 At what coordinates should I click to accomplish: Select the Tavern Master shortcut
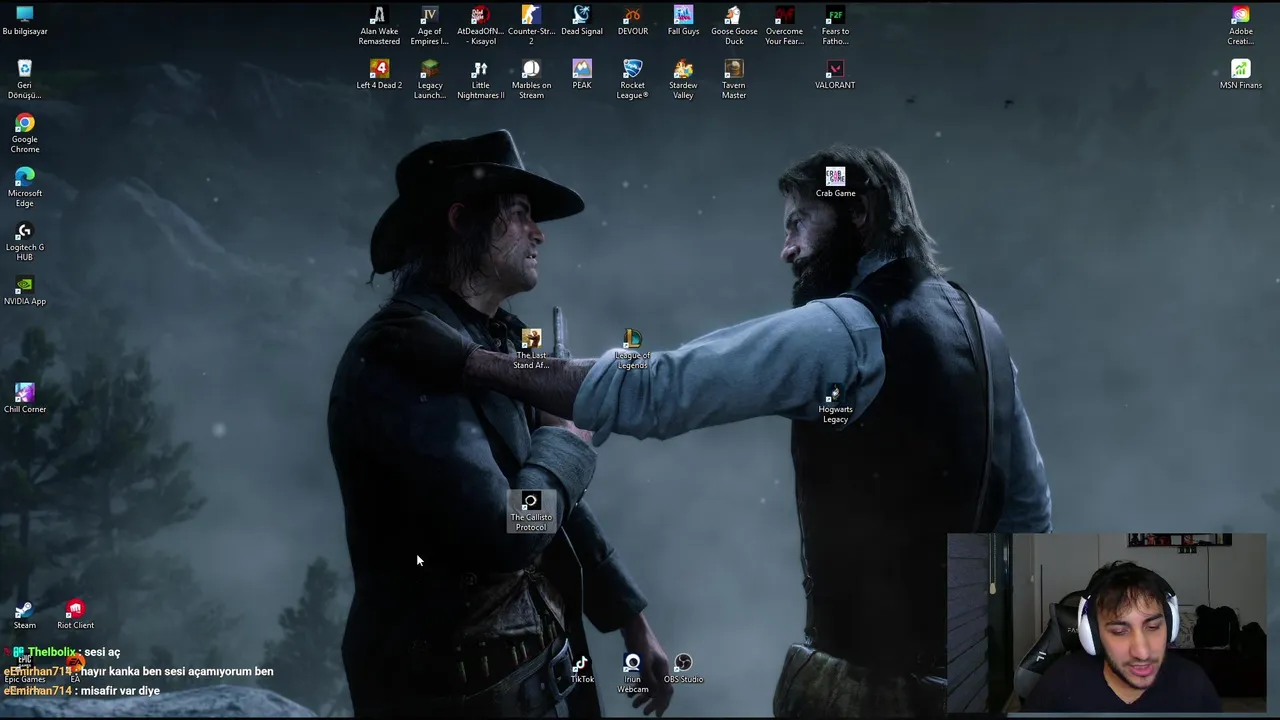tap(734, 80)
